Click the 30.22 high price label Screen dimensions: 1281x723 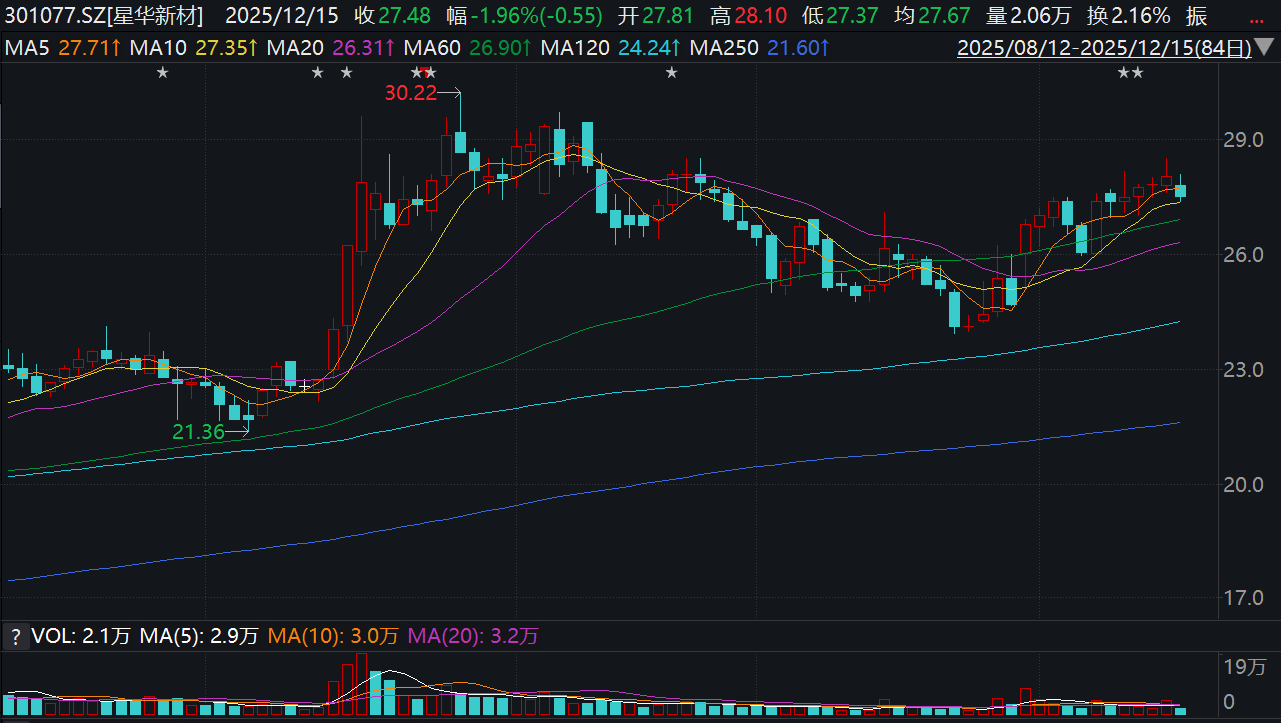tap(410, 93)
